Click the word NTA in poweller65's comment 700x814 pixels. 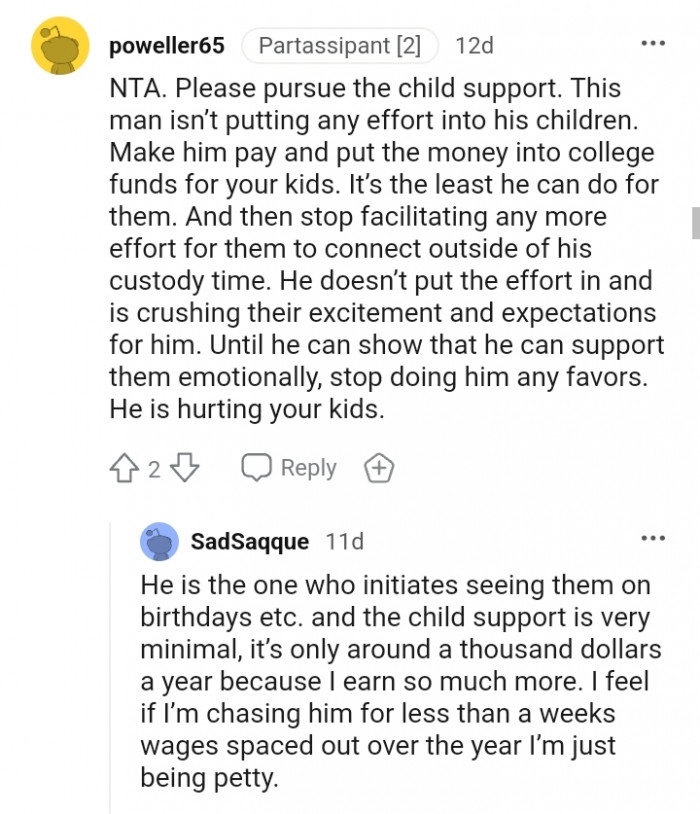coord(134,87)
